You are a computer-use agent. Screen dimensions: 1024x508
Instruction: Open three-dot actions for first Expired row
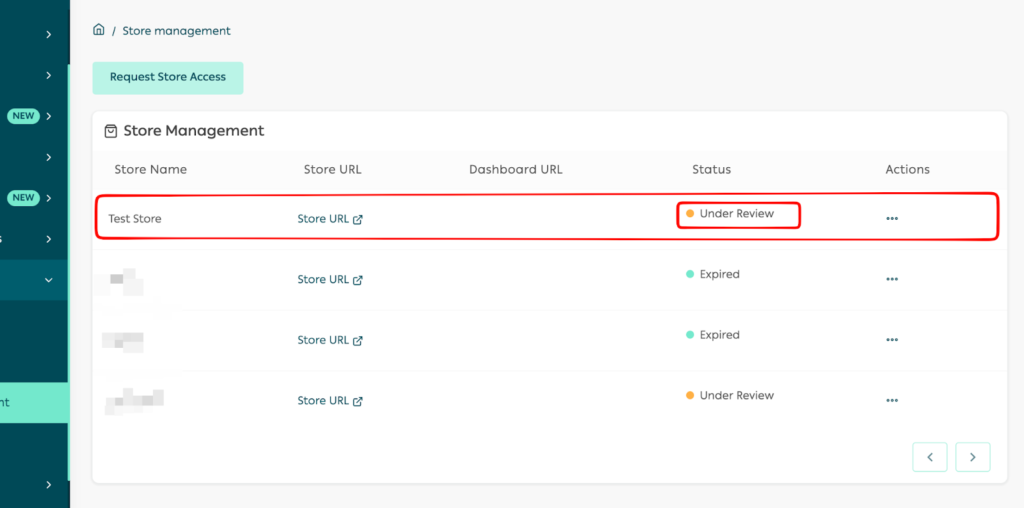[x=892, y=279]
